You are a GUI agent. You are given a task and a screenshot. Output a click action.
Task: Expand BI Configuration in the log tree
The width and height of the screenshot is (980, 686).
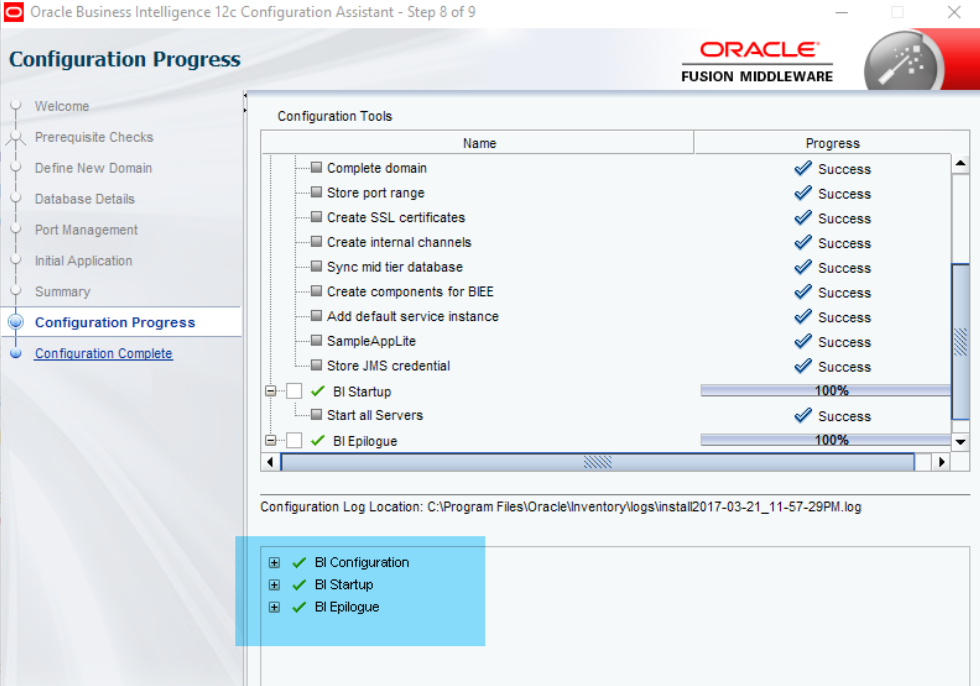(274, 562)
